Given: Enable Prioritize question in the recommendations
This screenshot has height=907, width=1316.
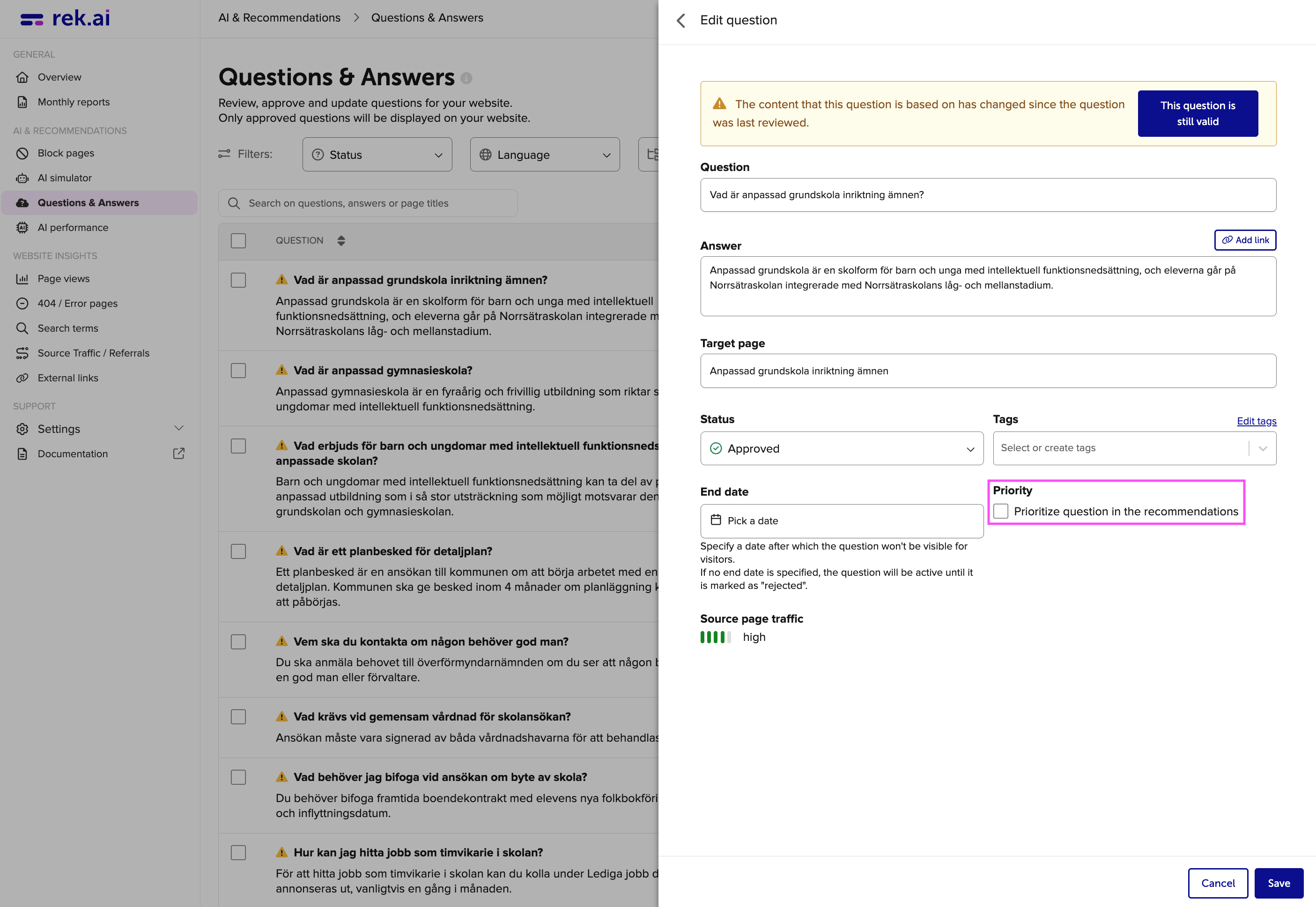Looking at the screenshot, I should tap(1001, 512).
